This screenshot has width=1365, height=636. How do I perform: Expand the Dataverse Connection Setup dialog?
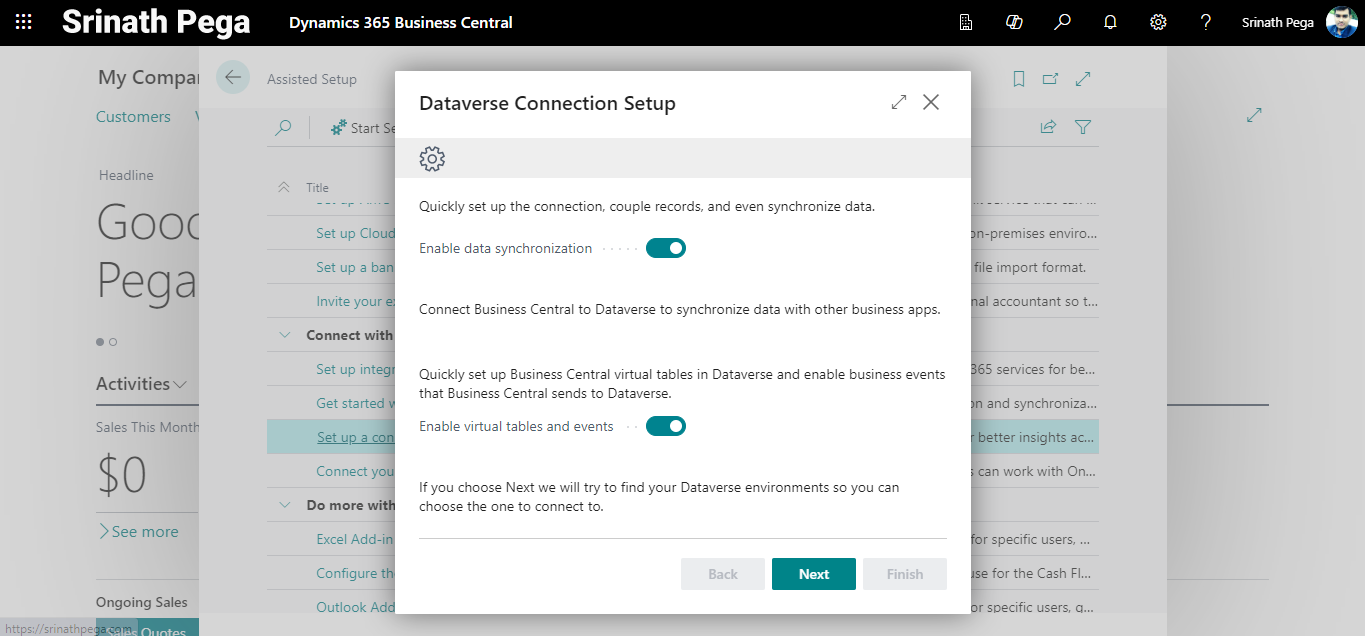coord(898,102)
